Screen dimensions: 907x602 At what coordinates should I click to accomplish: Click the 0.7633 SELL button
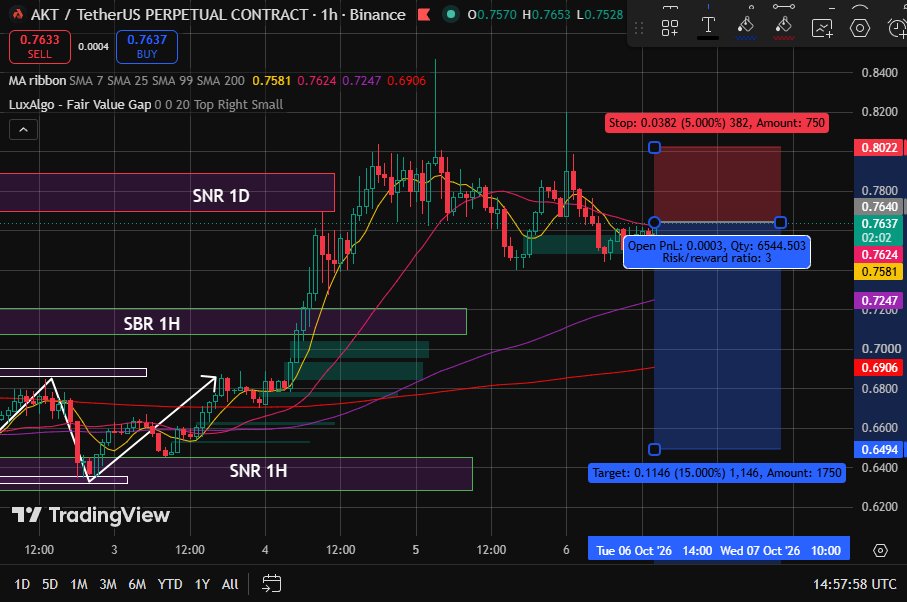point(40,47)
